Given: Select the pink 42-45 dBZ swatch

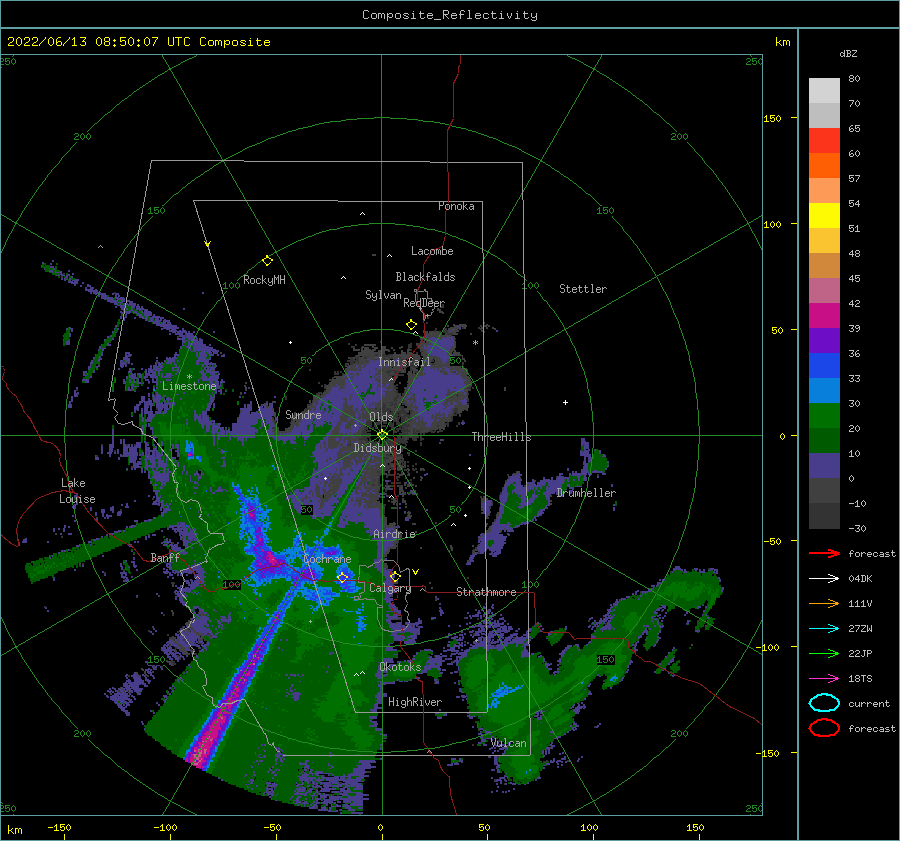Looking at the screenshot, I should 824,290.
